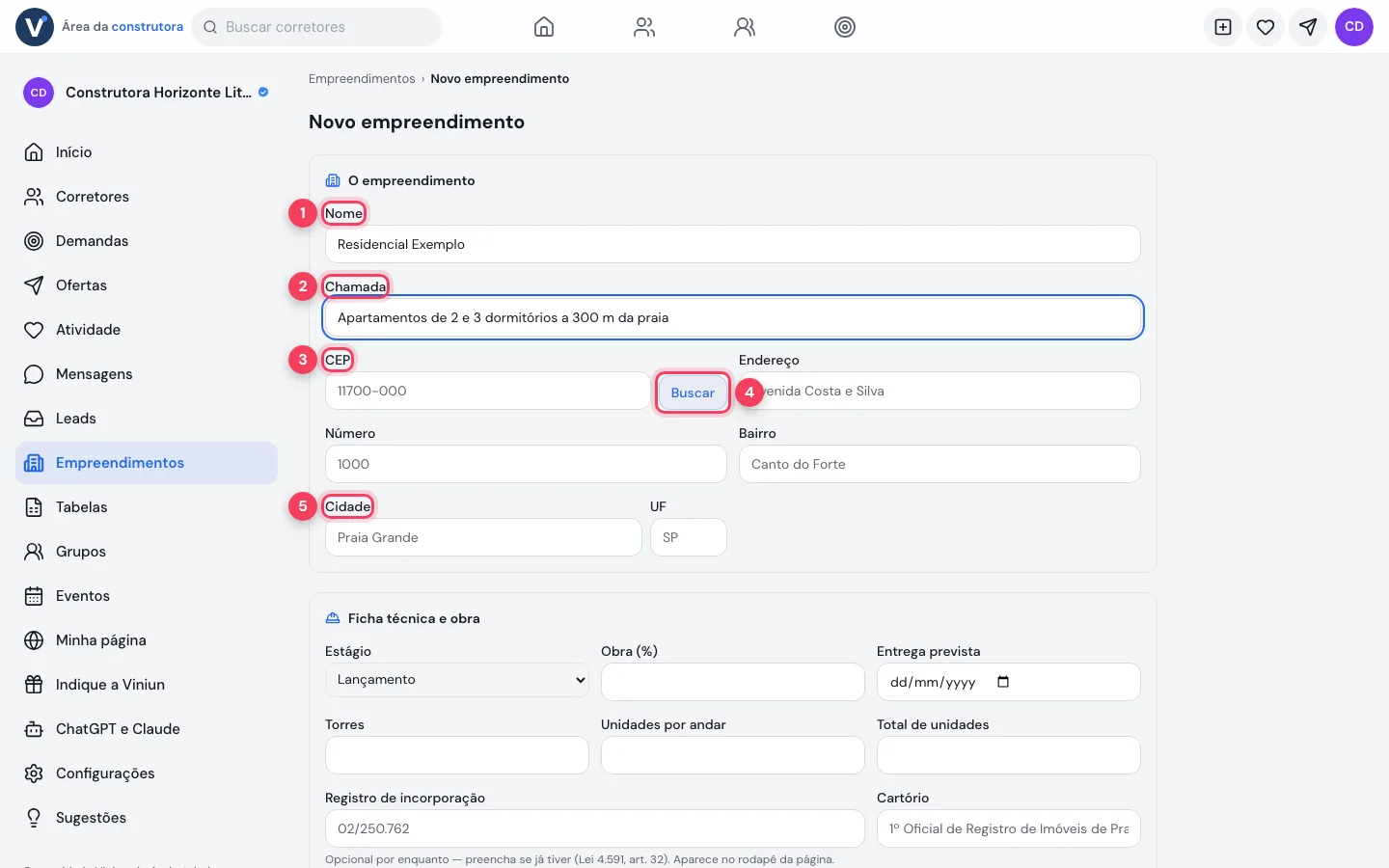The width and height of the screenshot is (1389, 868).
Task: Click the calendar icon in Entrega prevista
Action: click(1003, 682)
